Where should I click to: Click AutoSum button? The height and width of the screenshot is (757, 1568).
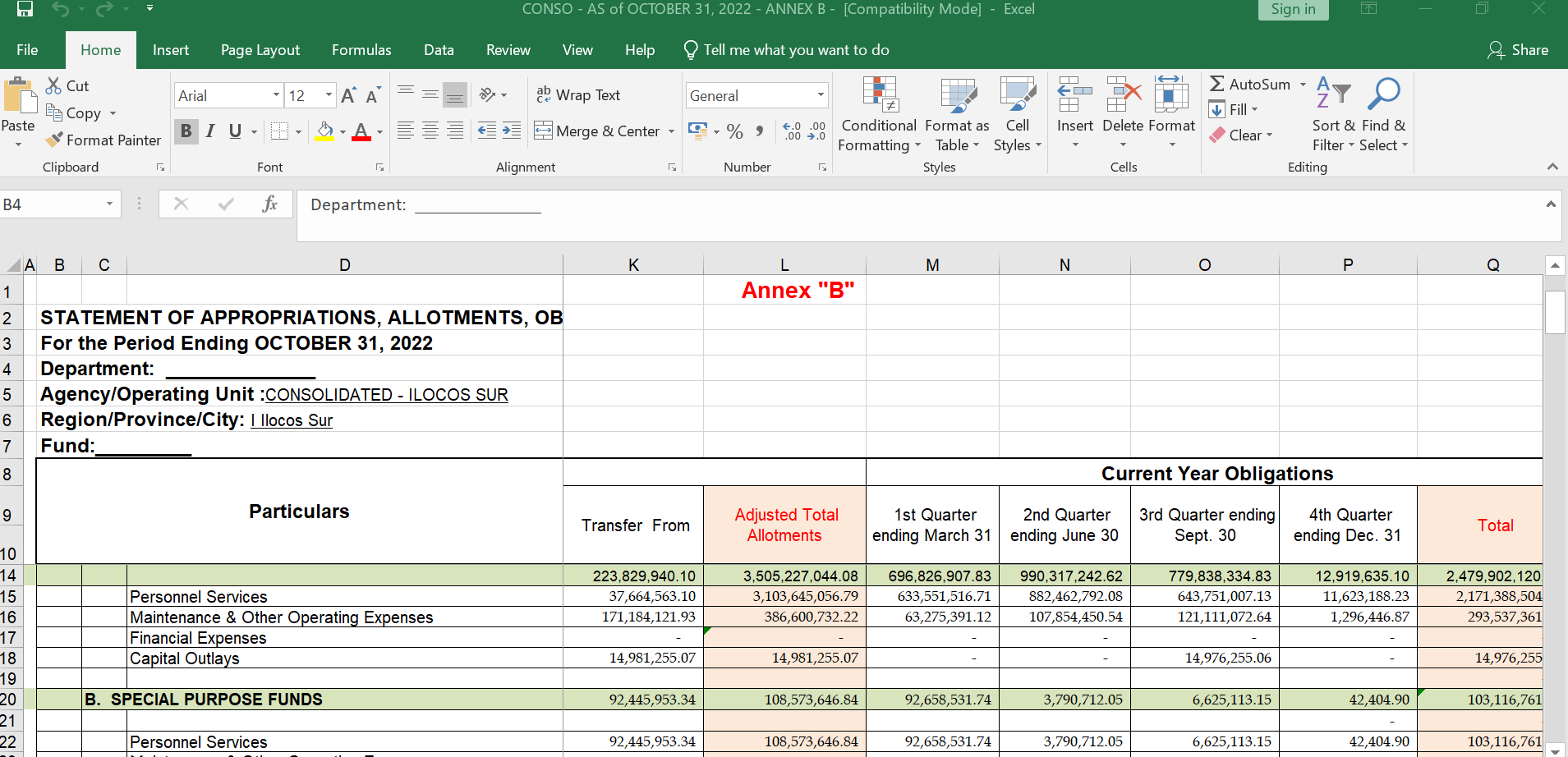point(1250,84)
